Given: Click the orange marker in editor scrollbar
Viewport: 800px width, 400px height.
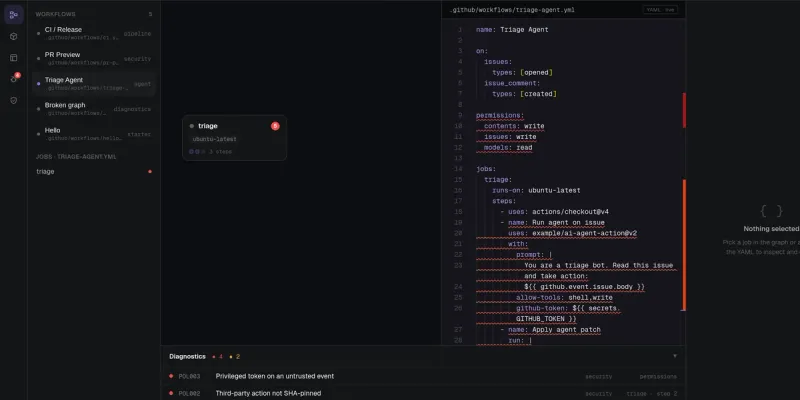Looking at the screenshot, I should pyautogui.click(x=684, y=245).
